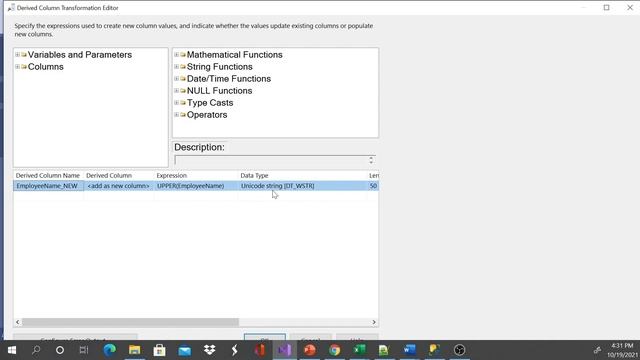This screenshot has height=360, width=640.
Task: Expand the Mathematical Functions folder
Action: click(x=176, y=55)
